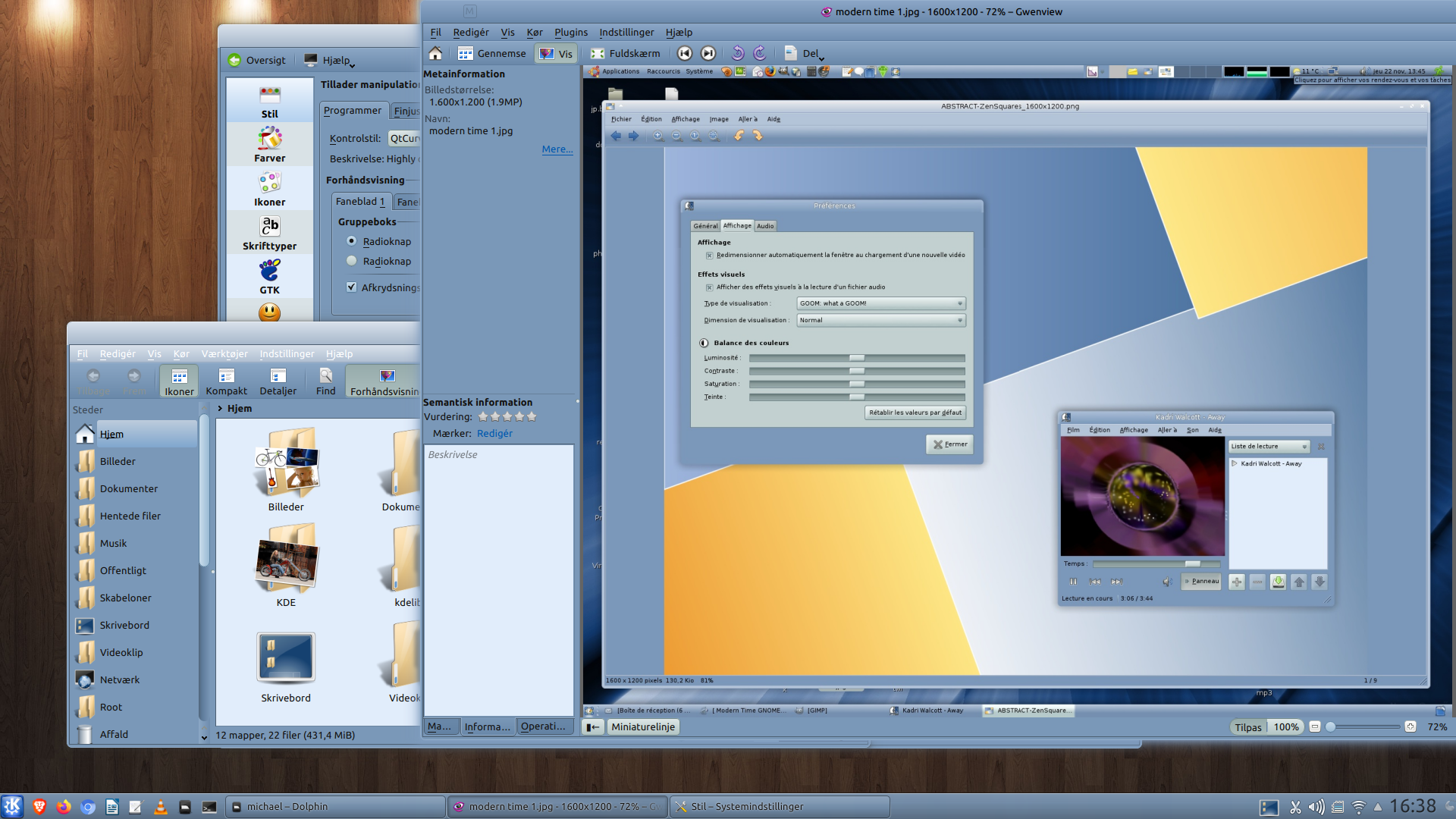Pause playback in the Kadri Walcott player

(x=1073, y=582)
